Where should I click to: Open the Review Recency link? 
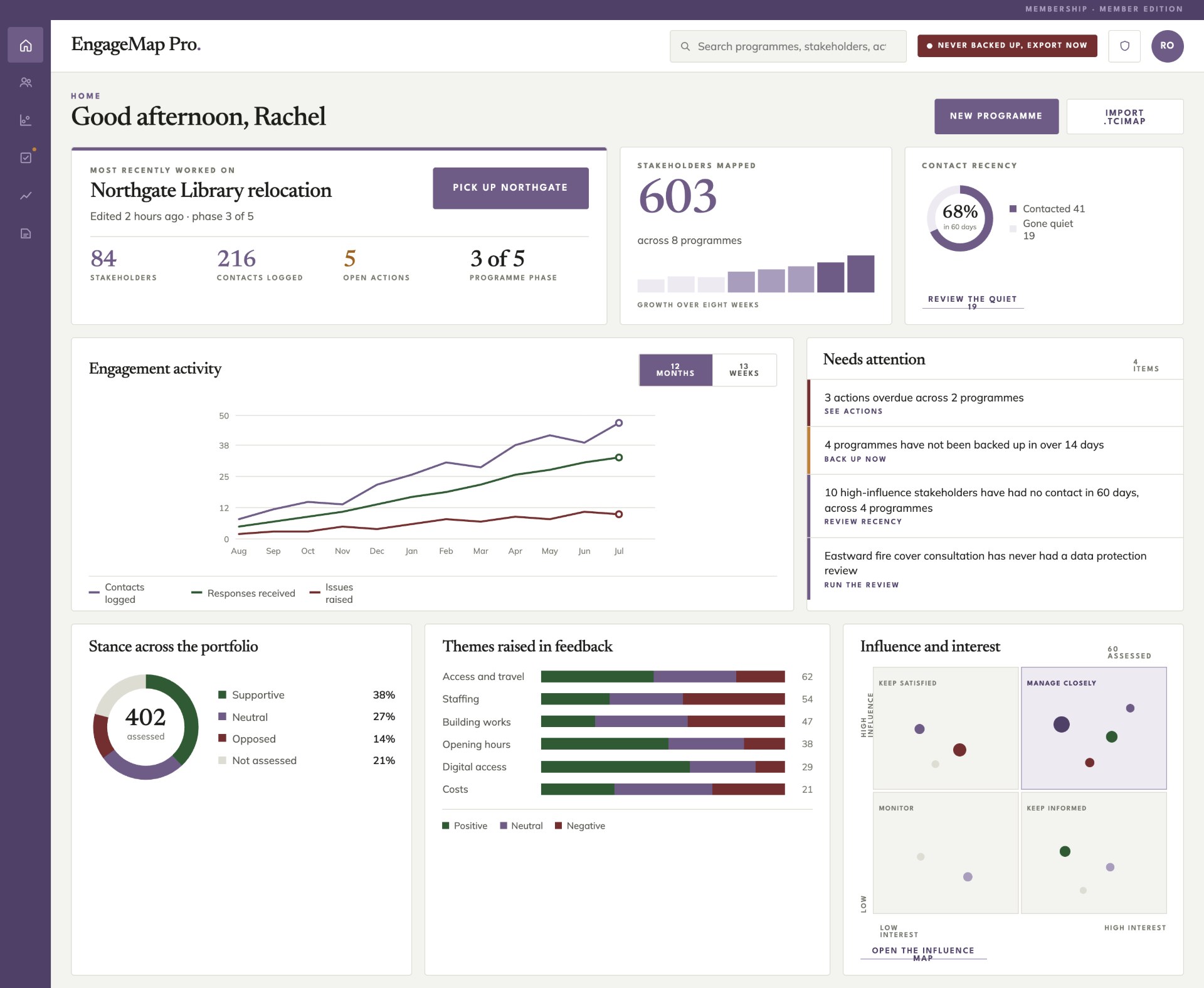click(863, 522)
